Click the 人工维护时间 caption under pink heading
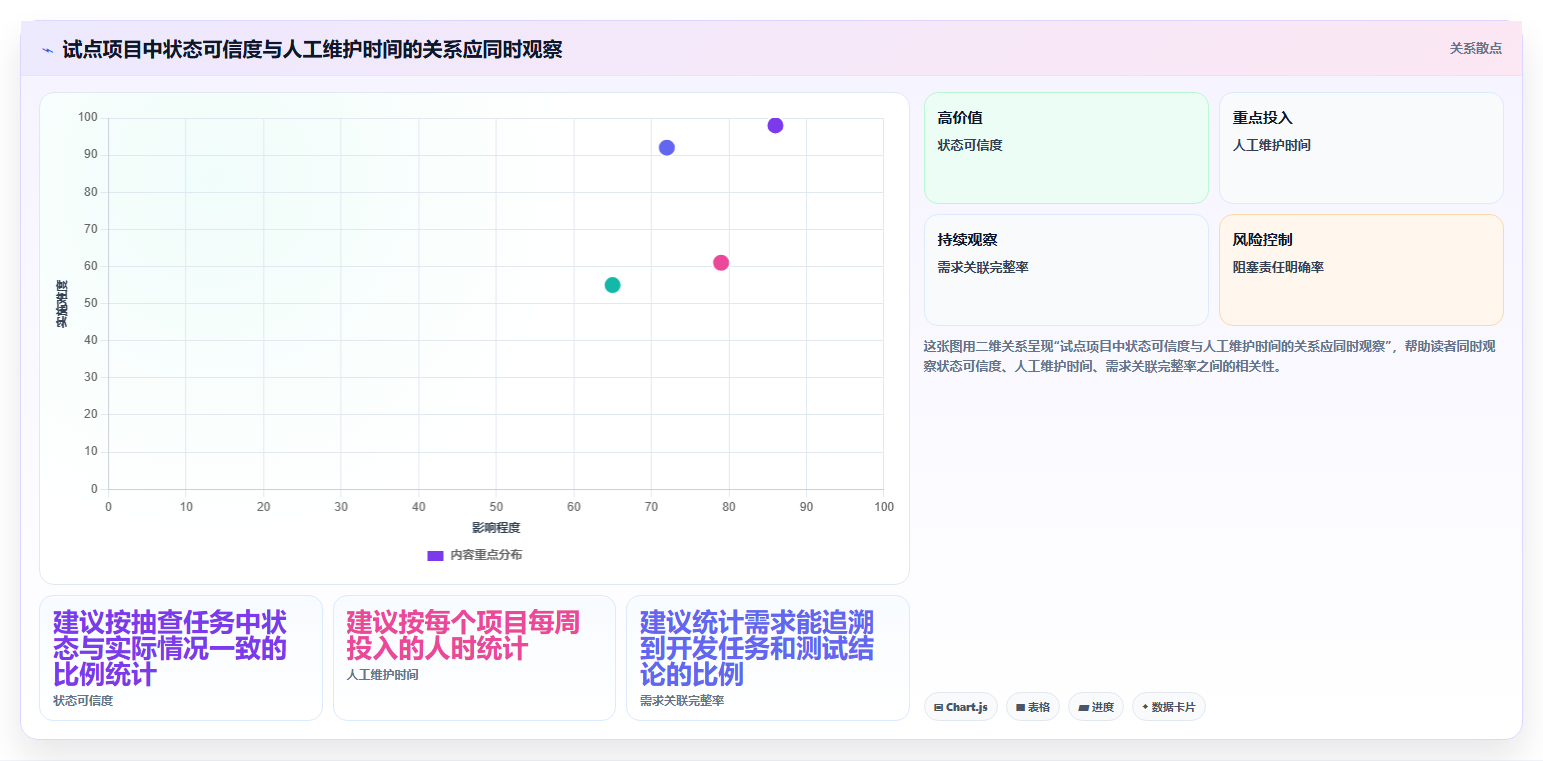 coord(382,675)
